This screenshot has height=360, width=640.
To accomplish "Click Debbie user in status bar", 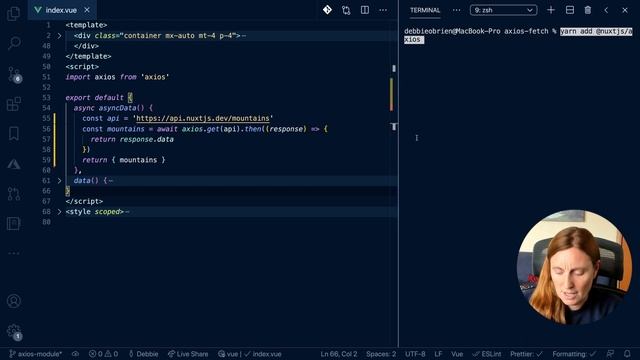I will coord(143,354).
